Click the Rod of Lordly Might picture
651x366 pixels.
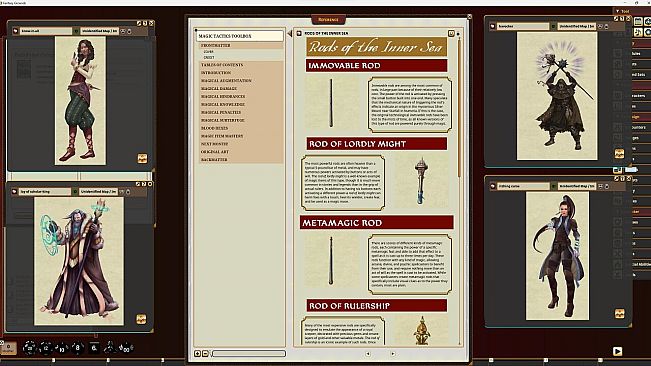[421, 181]
